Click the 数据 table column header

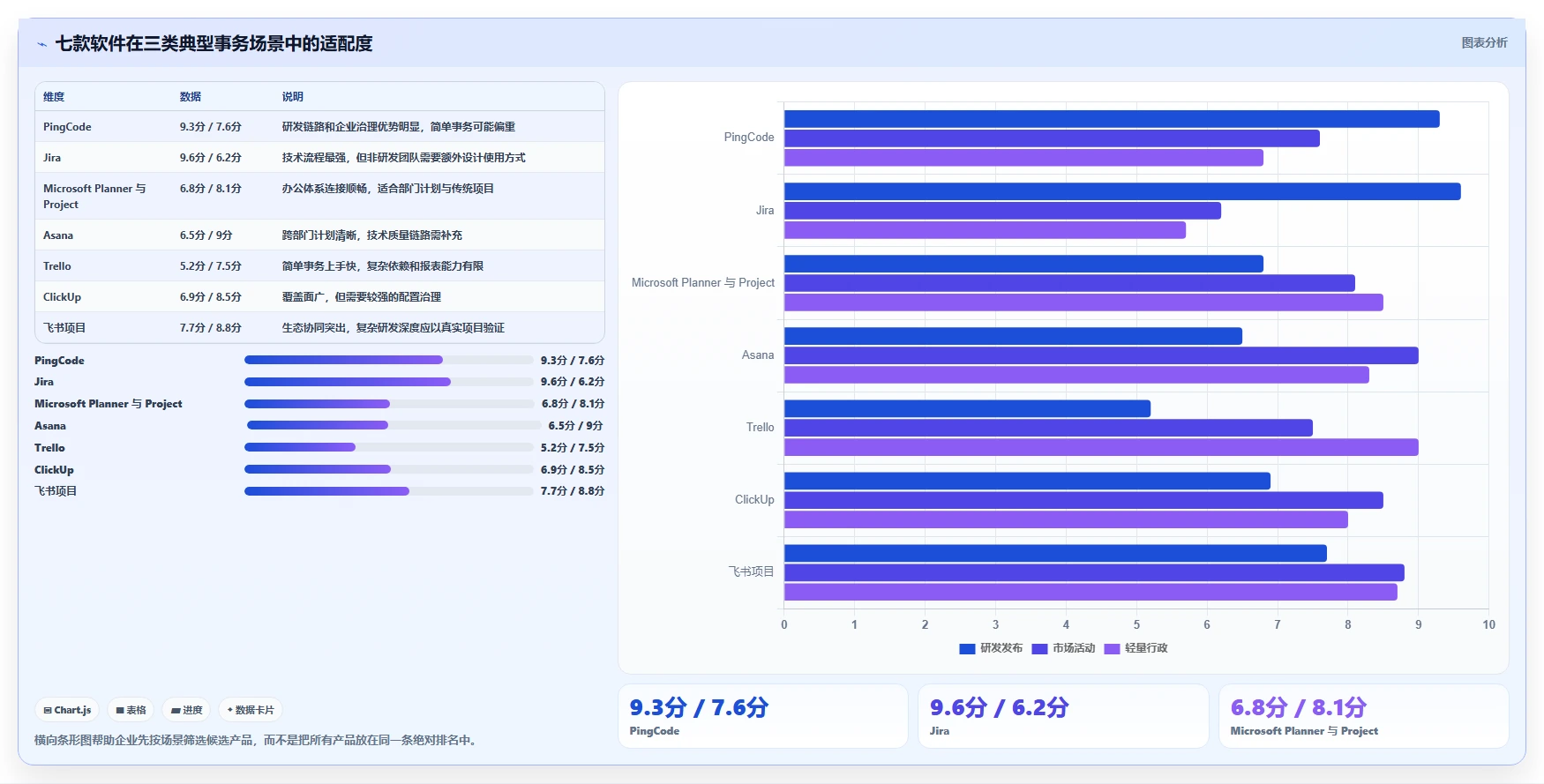pos(191,97)
